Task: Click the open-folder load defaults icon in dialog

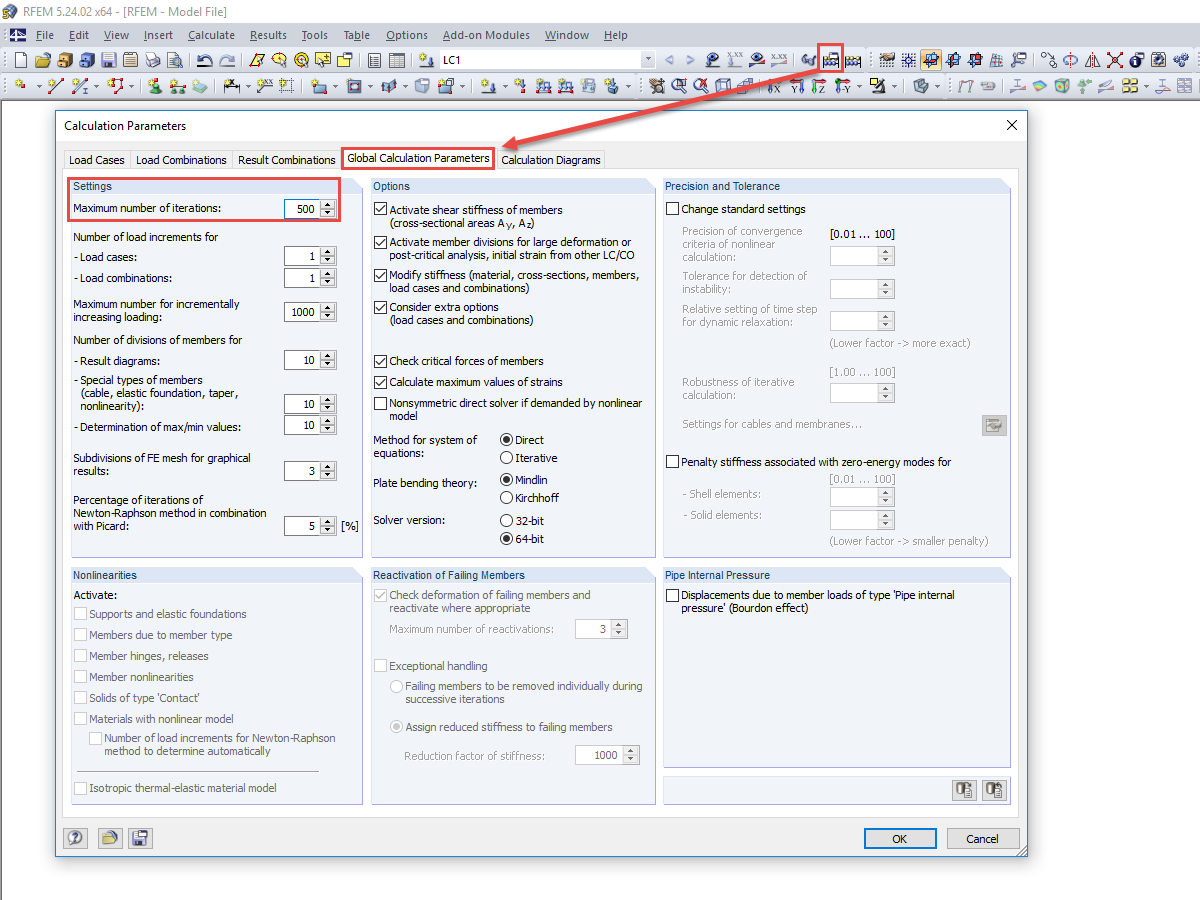Action: point(108,838)
